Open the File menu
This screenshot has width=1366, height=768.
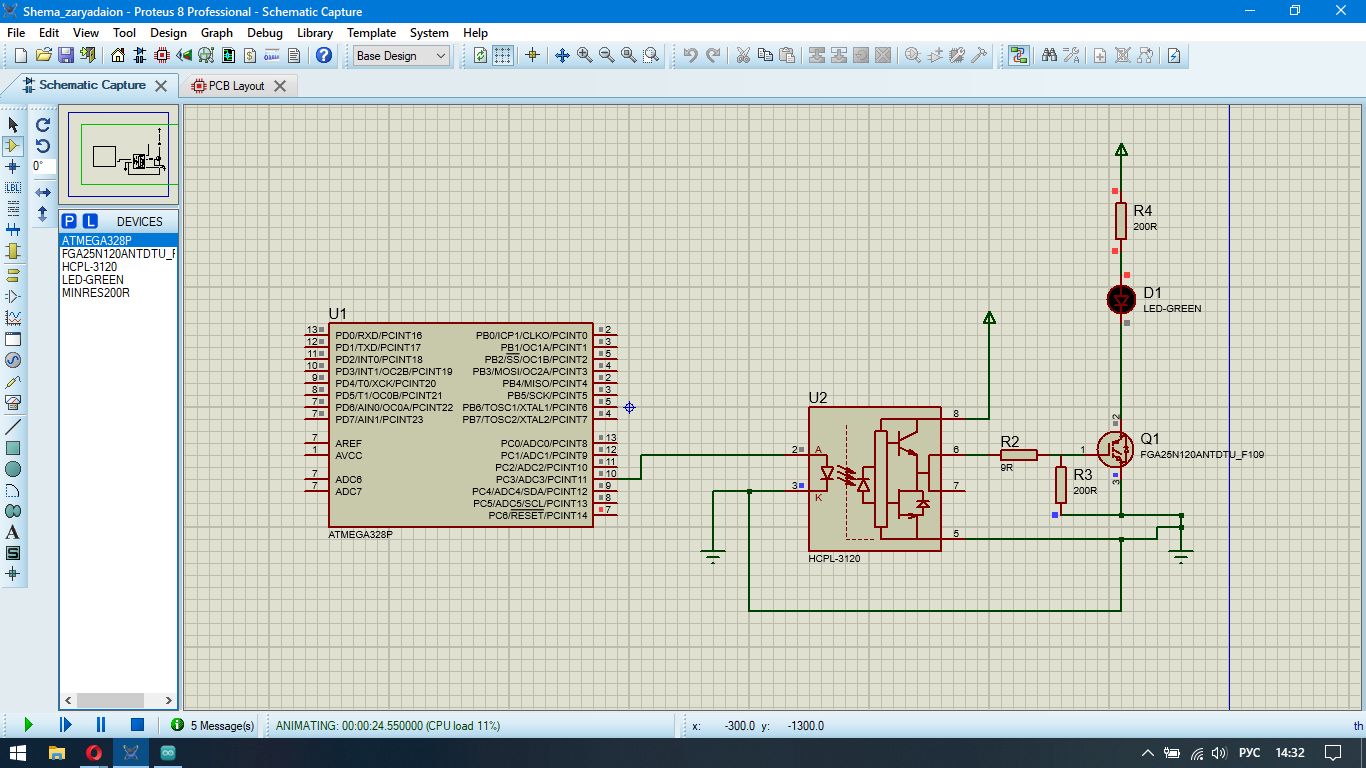[x=16, y=33]
